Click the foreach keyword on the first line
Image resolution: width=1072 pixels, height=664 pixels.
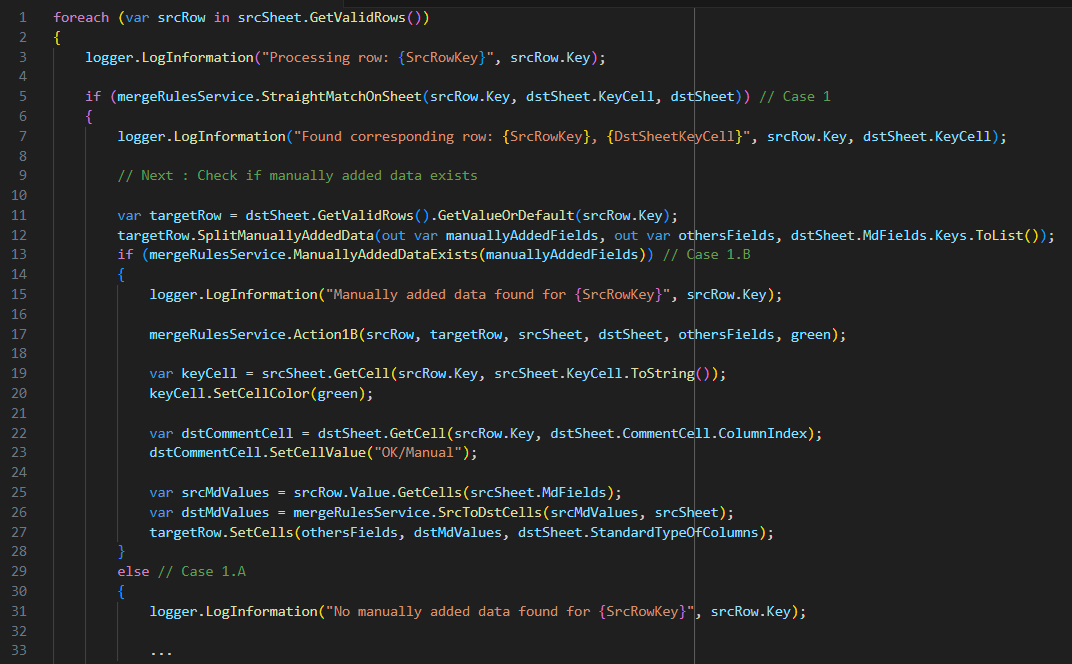[81, 18]
